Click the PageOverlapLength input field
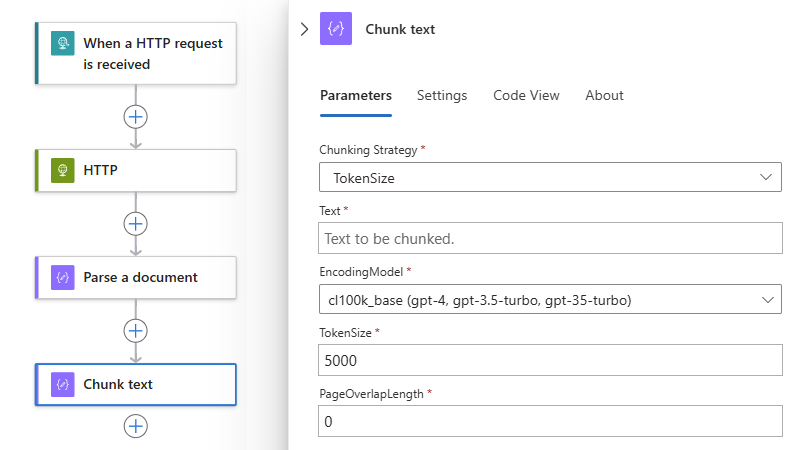 click(550, 421)
